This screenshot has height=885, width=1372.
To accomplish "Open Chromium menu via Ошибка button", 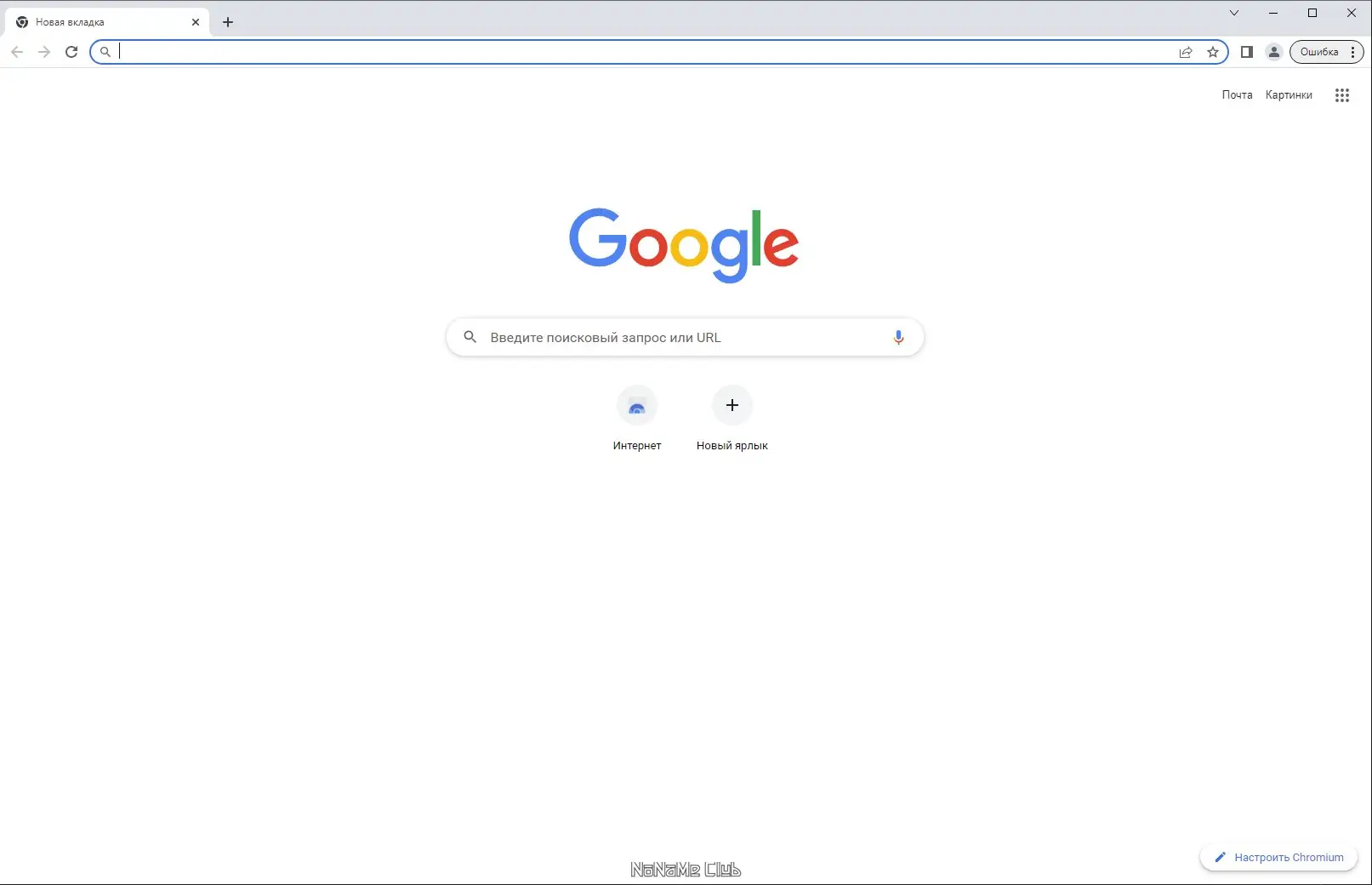I will (1327, 52).
